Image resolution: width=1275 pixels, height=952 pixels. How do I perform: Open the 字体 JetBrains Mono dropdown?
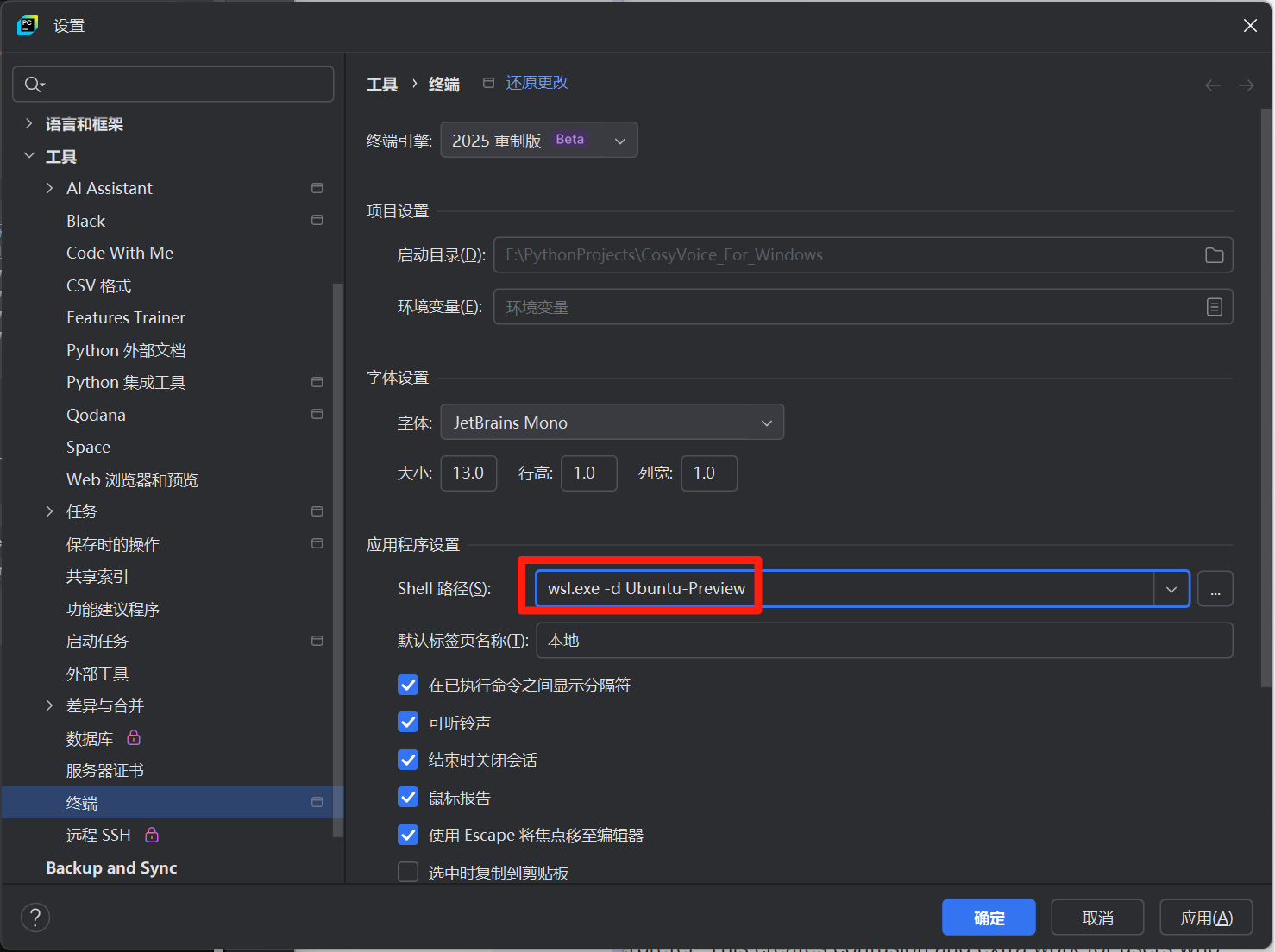point(612,422)
